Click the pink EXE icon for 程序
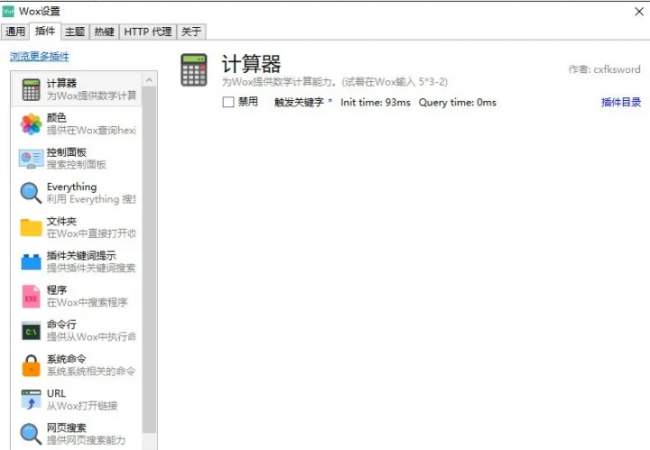The height and width of the screenshot is (450, 650). pos(31,296)
